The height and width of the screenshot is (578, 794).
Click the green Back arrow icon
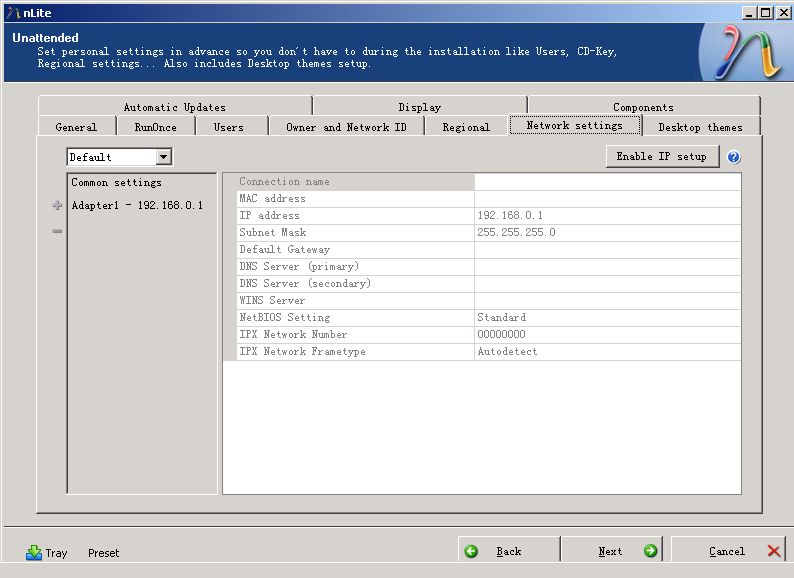472,551
